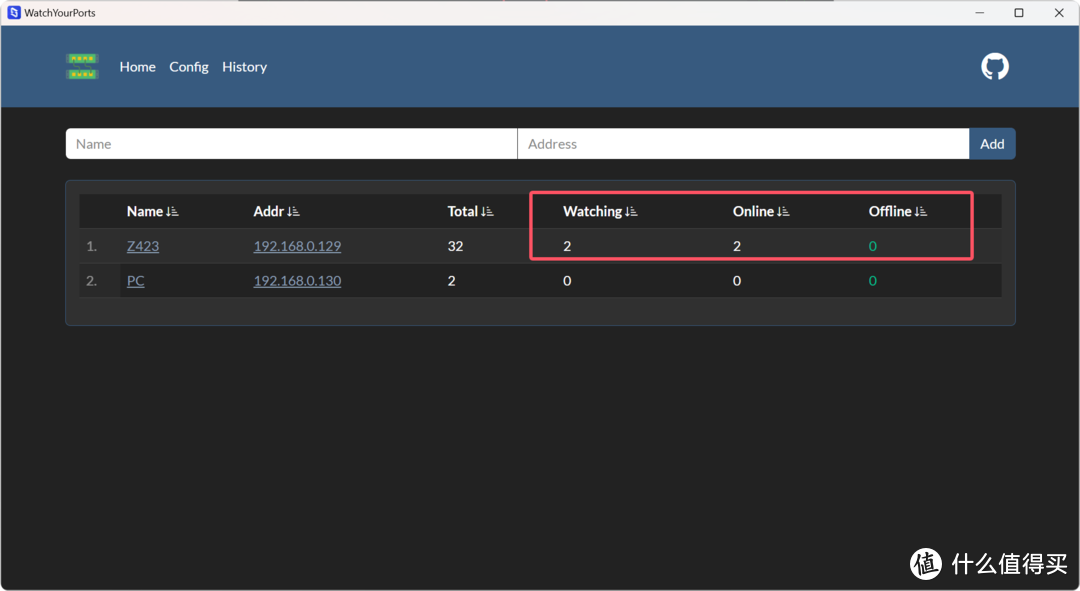Visit address 192.168.0.129 link
The height and width of the screenshot is (591, 1080).
[x=297, y=246]
